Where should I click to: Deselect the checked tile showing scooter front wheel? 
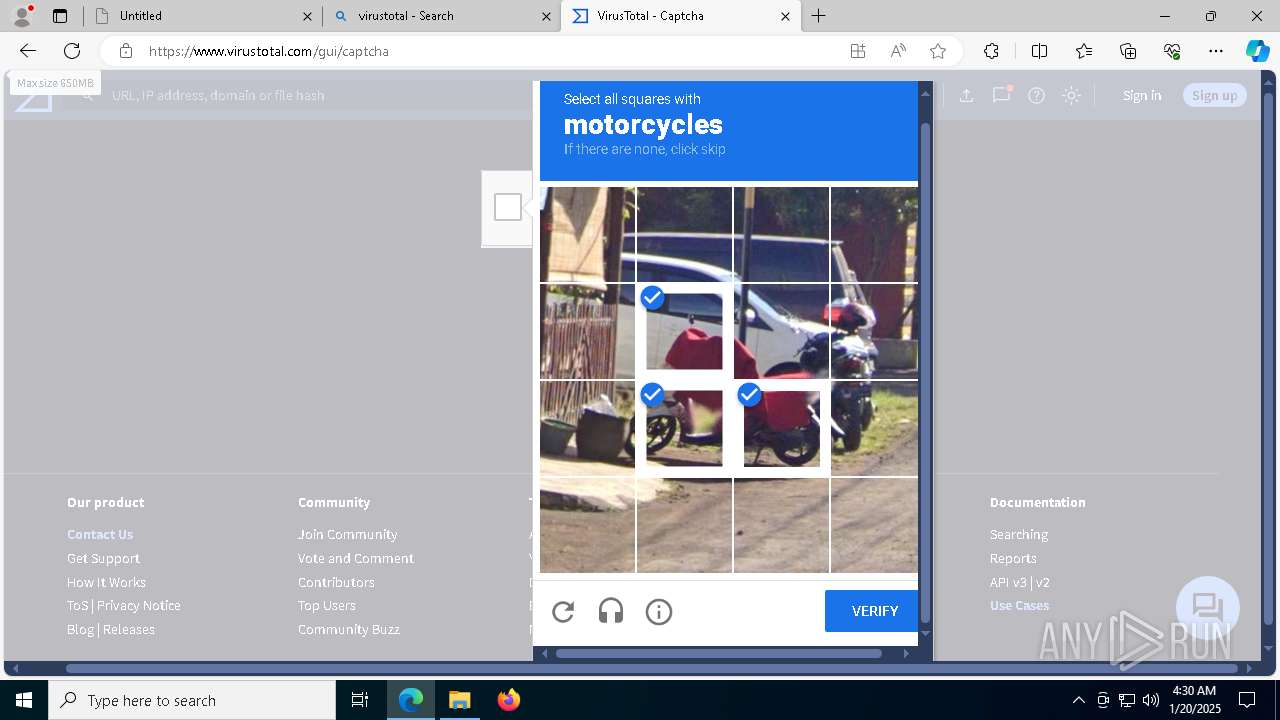685,429
